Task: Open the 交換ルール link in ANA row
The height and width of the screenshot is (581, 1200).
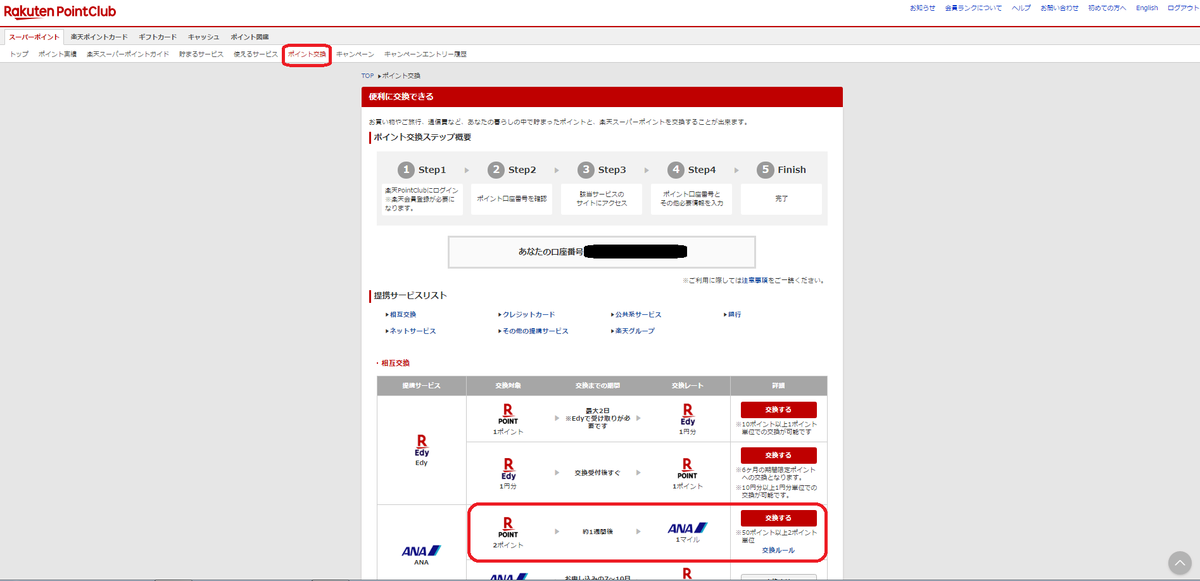Action: point(778,551)
